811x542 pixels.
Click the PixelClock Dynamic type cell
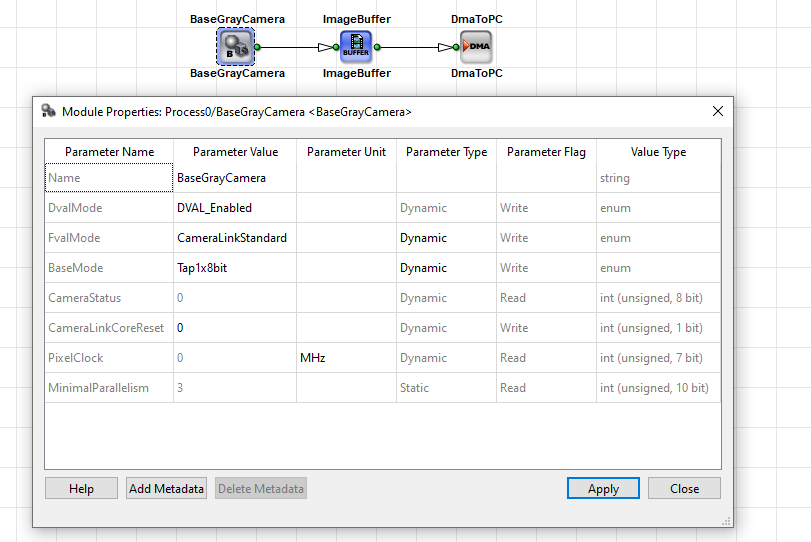446,358
